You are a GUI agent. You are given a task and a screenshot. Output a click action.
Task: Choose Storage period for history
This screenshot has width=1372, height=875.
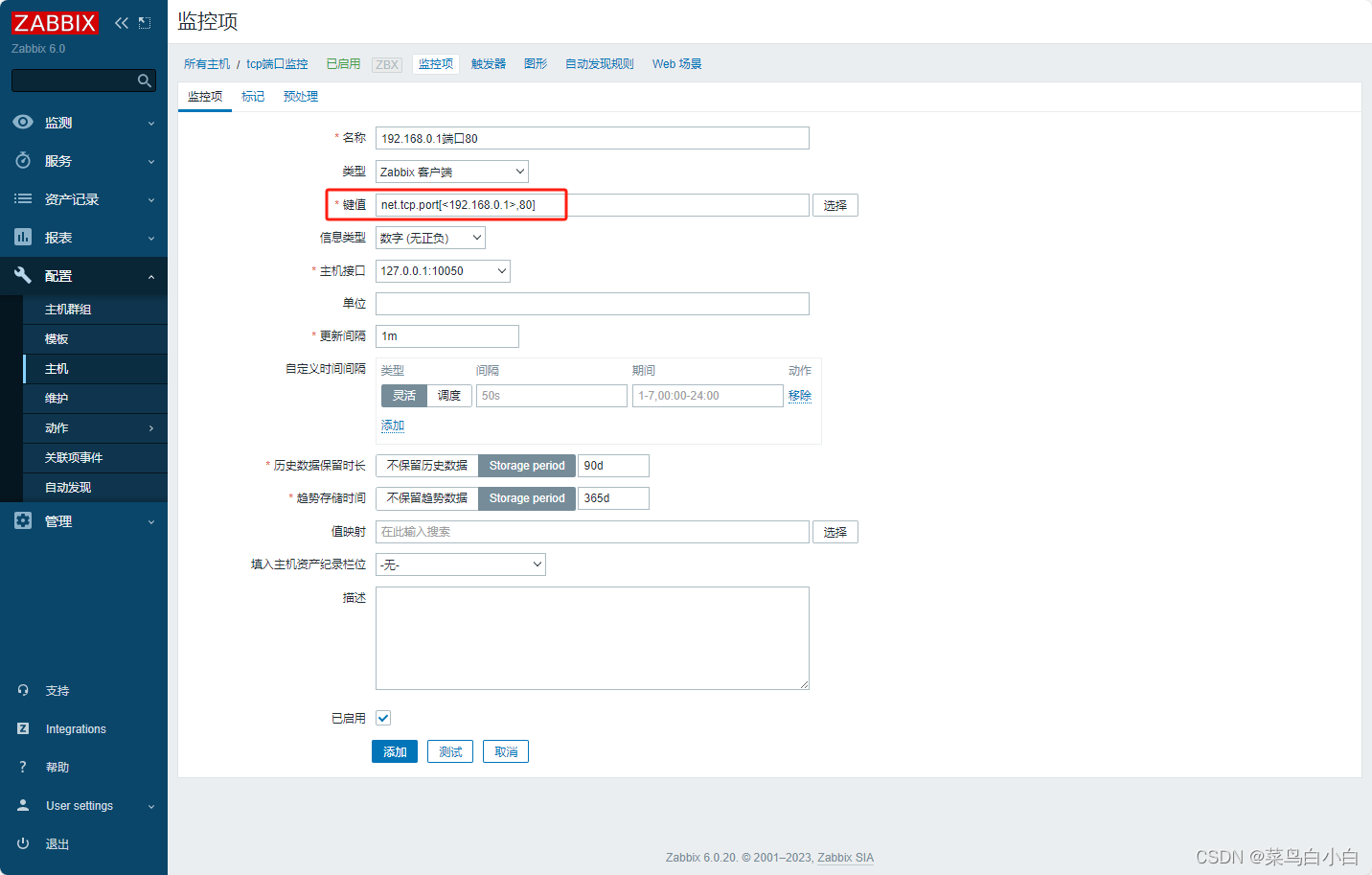click(527, 466)
